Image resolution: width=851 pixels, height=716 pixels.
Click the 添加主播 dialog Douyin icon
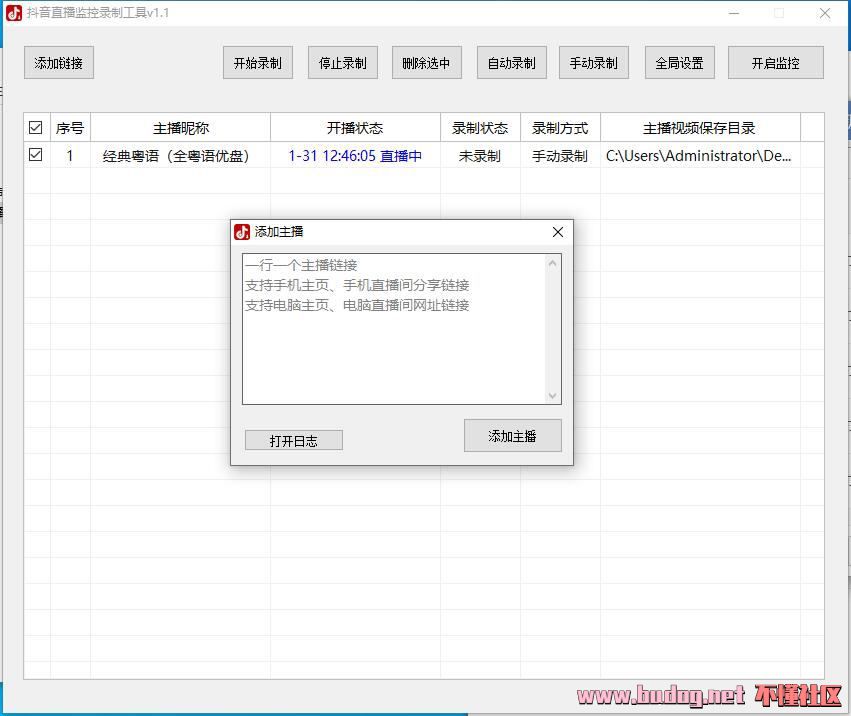(x=242, y=232)
